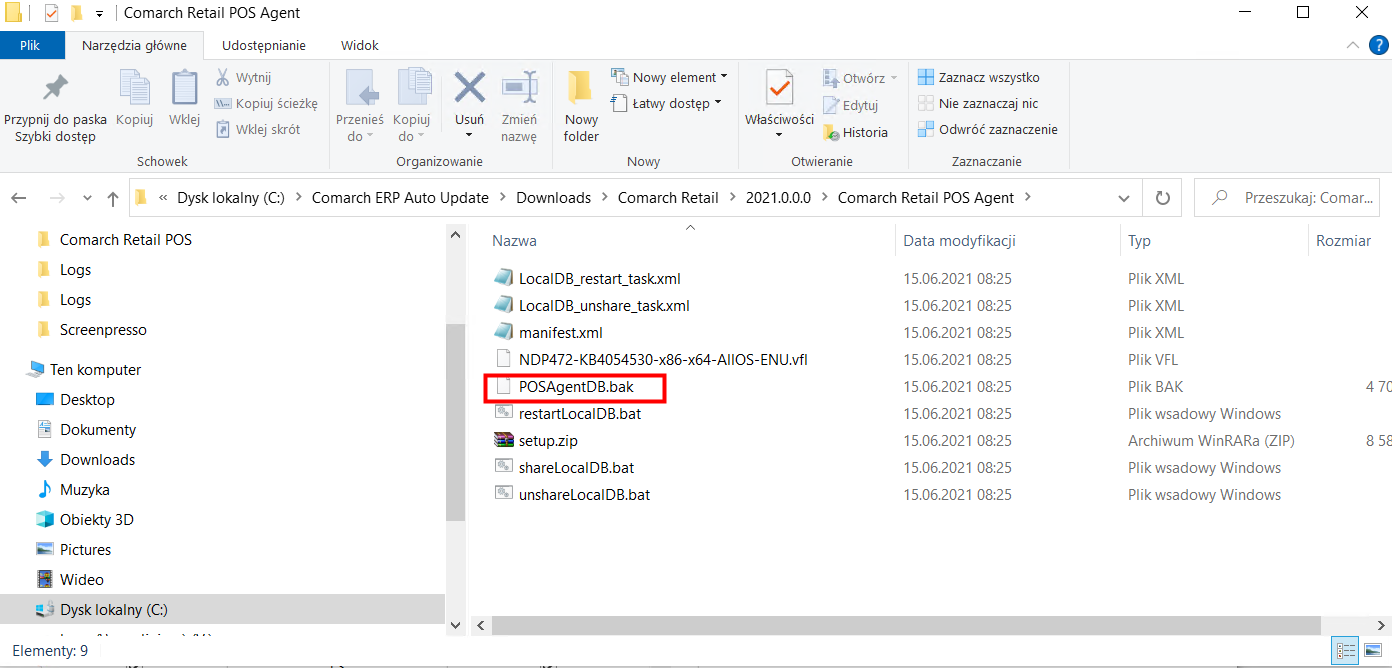Image resolution: width=1392 pixels, height=668 pixels.
Task: Refresh the current folder view
Action: point(1162,198)
